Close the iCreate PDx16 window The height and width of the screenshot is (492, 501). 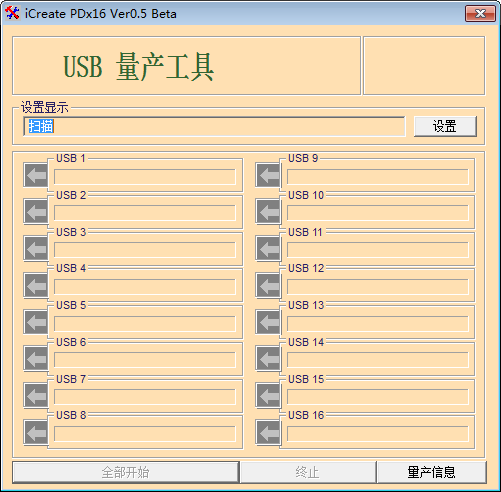(x=480, y=14)
